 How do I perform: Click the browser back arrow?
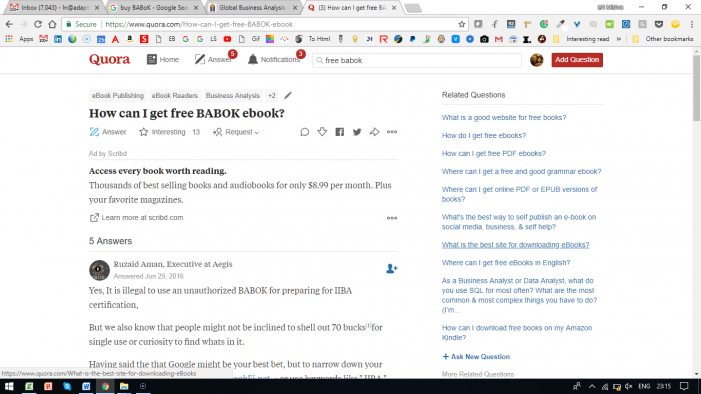[9, 24]
